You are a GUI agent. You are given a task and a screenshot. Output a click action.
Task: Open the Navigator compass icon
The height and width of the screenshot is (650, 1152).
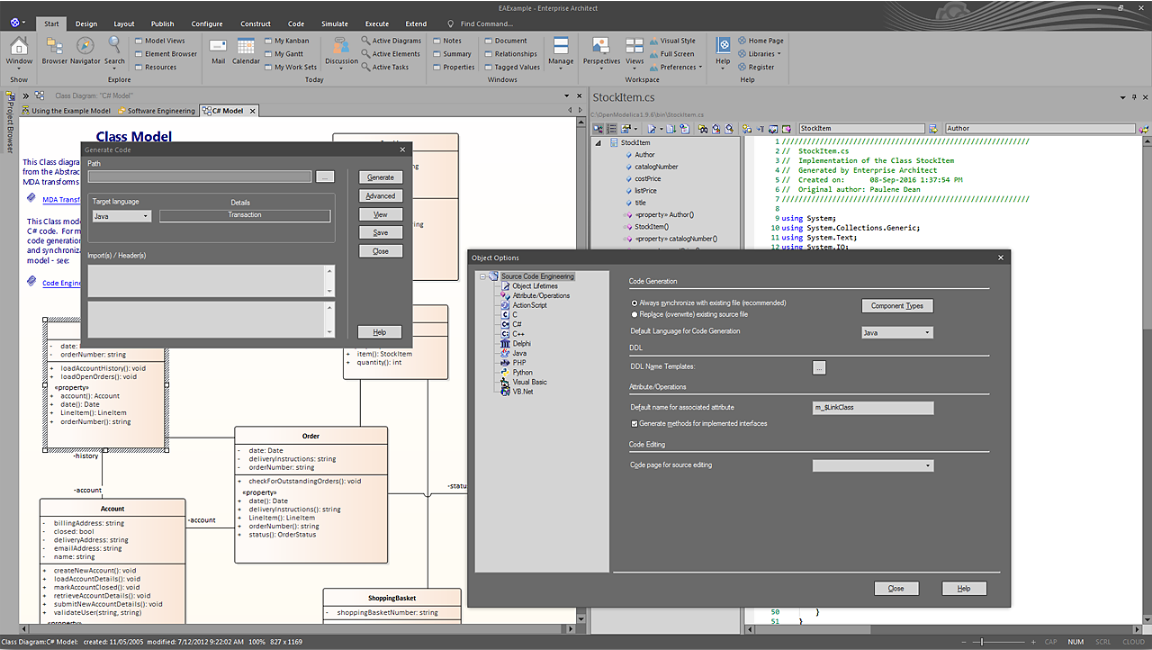coord(85,46)
